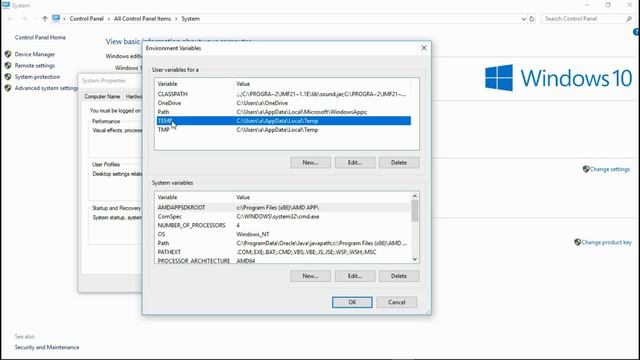The width and height of the screenshot is (640, 360).
Task: Go to Control Panel Home
Action: click(40, 37)
